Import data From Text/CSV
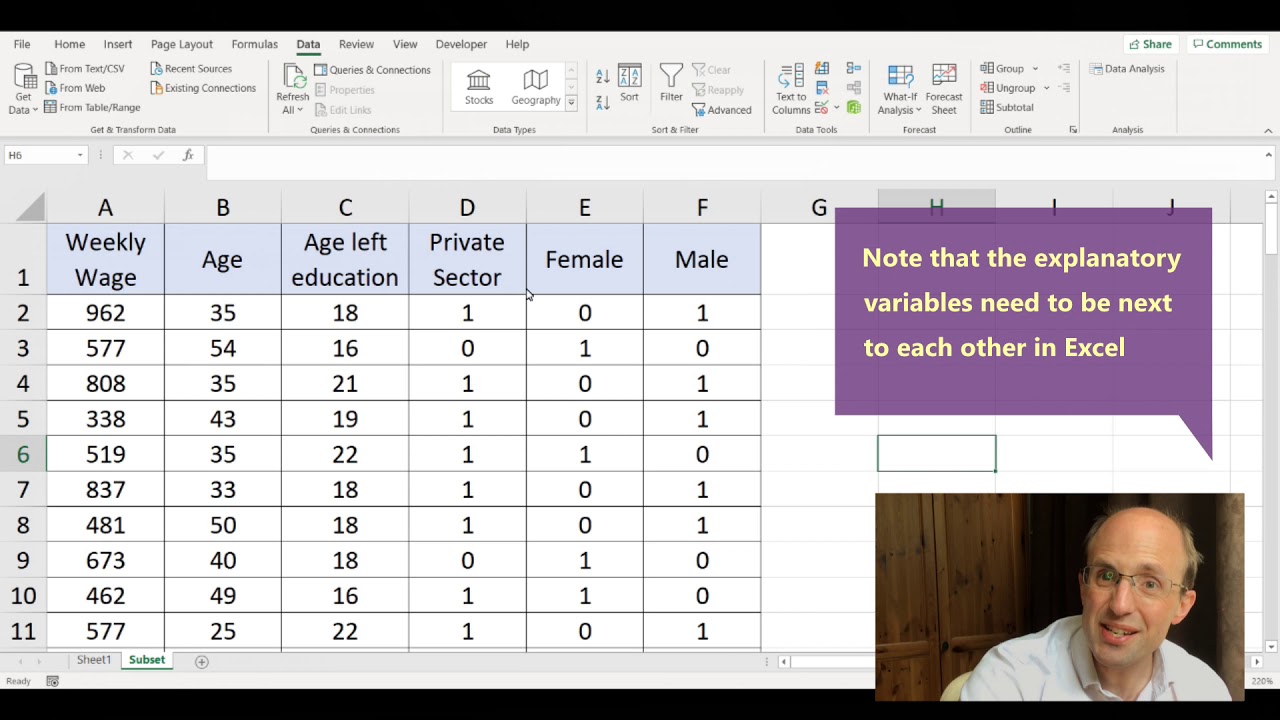 click(84, 69)
